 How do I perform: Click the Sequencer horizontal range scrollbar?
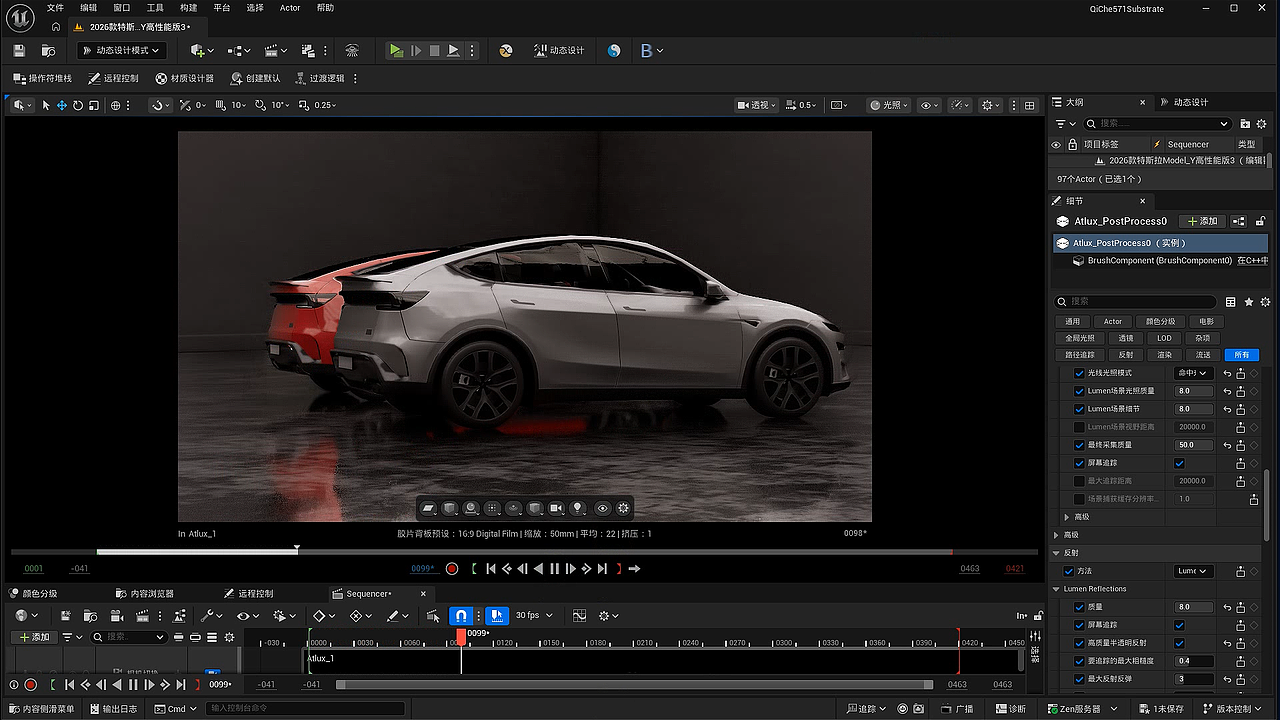(634, 685)
